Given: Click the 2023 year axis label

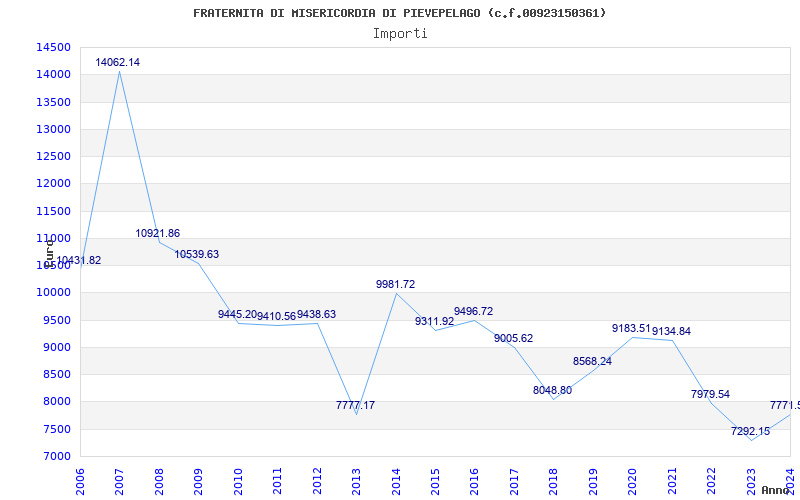Looking at the screenshot, I should tap(751, 482).
